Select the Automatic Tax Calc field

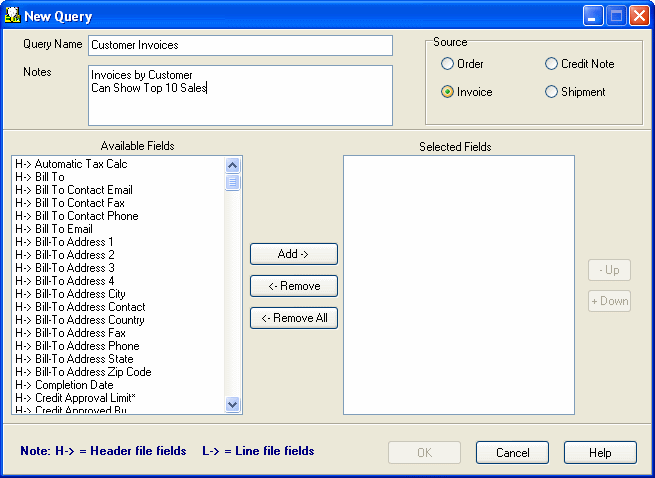coord(81,164)
